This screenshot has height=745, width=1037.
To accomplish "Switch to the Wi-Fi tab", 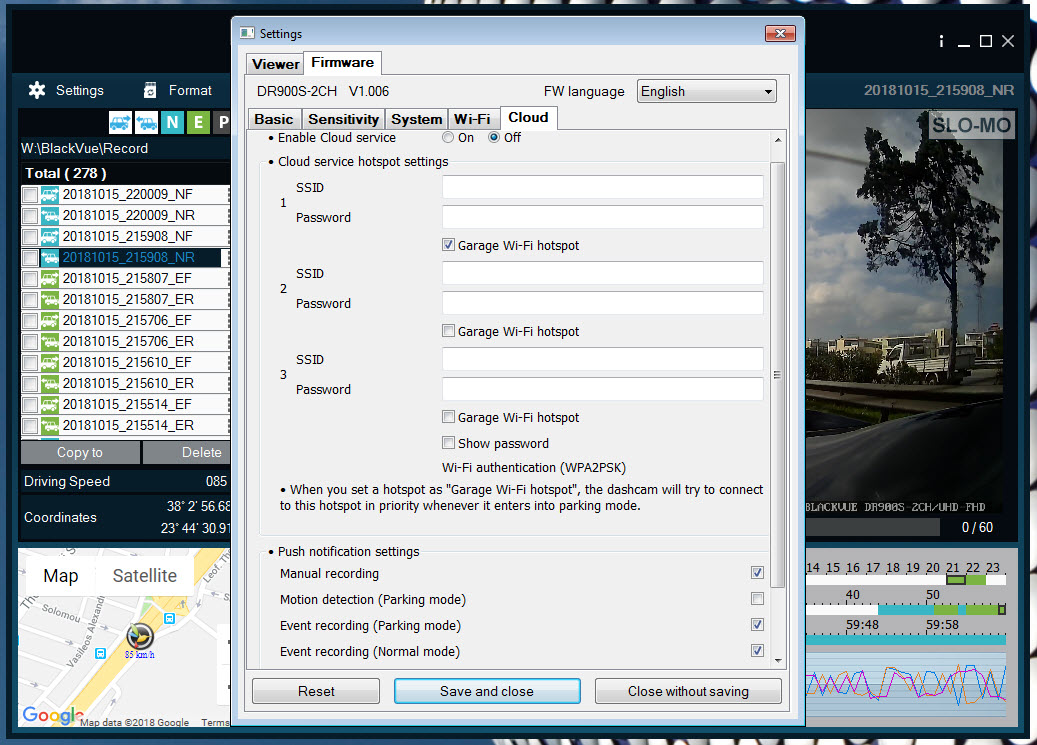I will 472,119.
